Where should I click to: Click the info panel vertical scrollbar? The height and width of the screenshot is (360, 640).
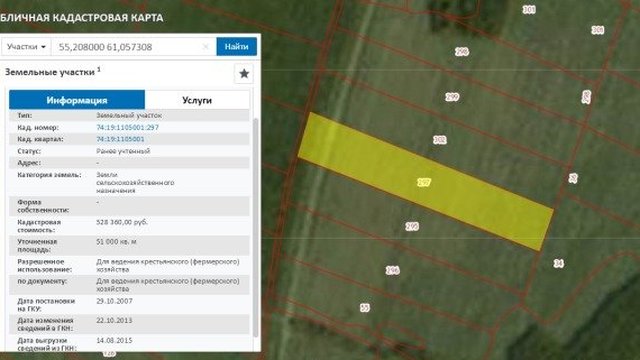(x=256, y=227)
